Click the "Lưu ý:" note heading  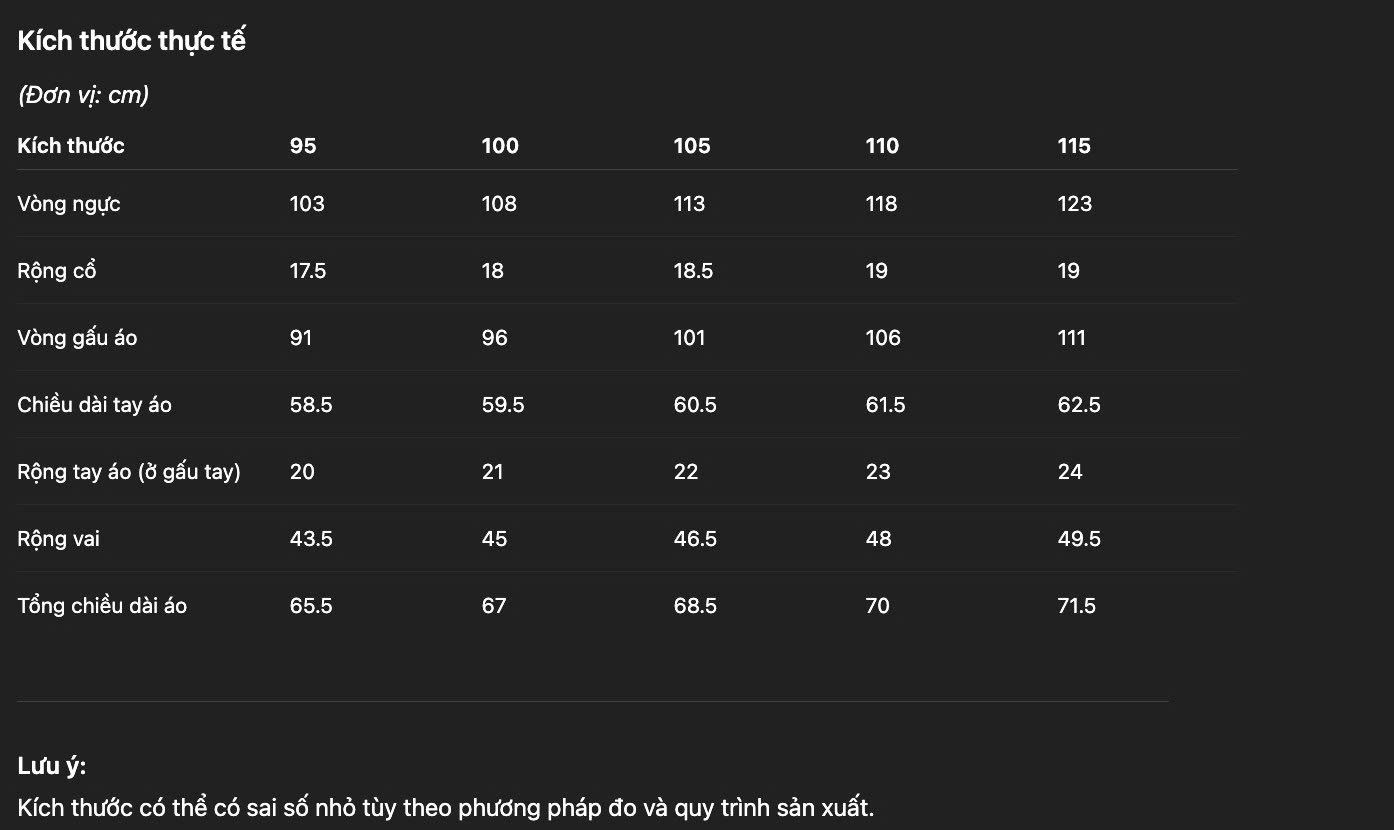(x=52, y=767)
